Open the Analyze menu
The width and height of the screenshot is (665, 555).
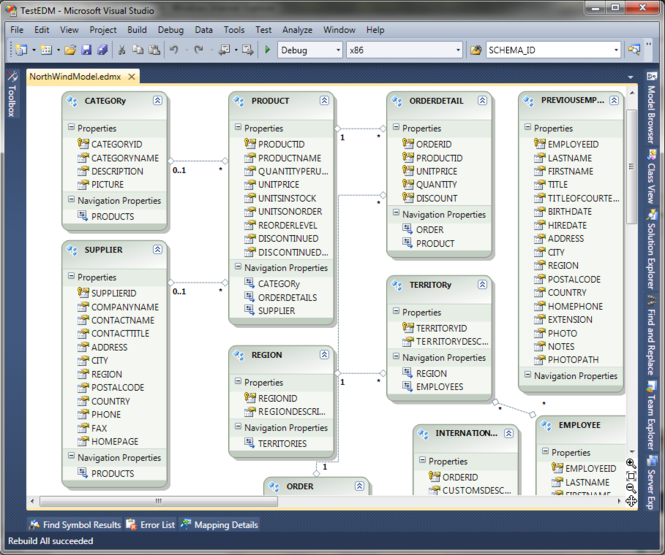pos(297,30)
